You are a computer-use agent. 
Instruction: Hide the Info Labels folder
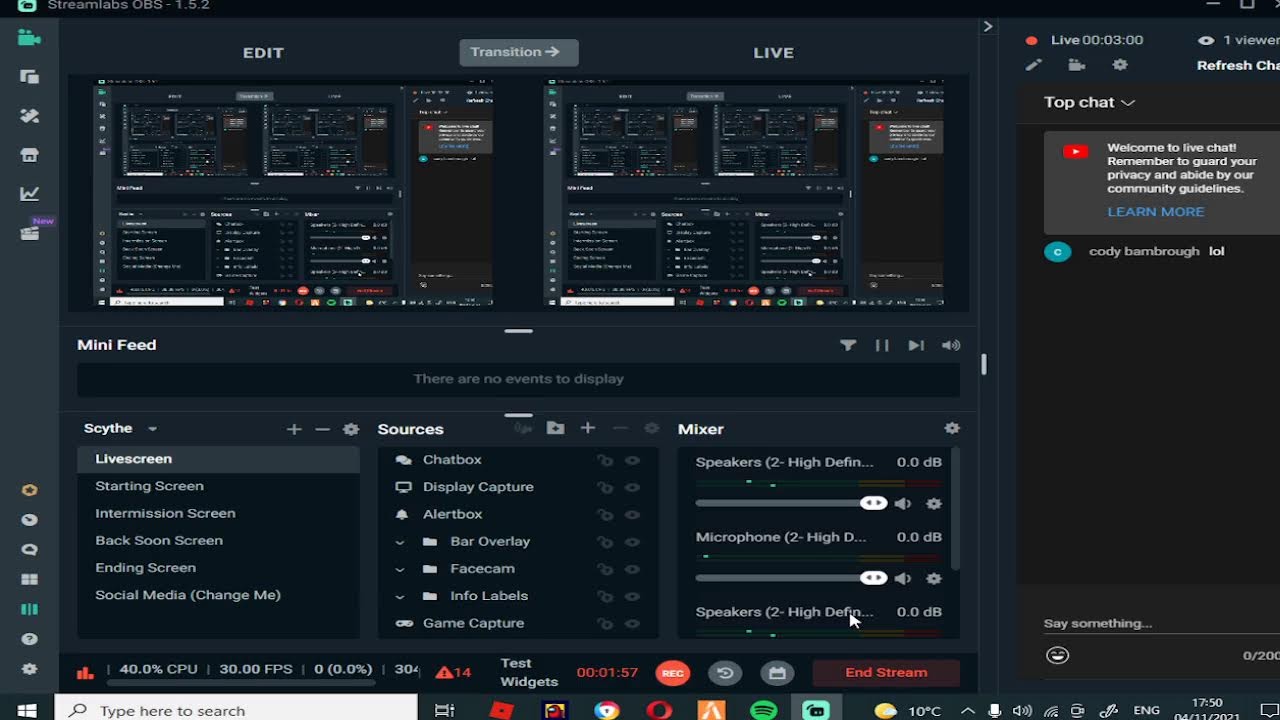(x=632, y=596)
